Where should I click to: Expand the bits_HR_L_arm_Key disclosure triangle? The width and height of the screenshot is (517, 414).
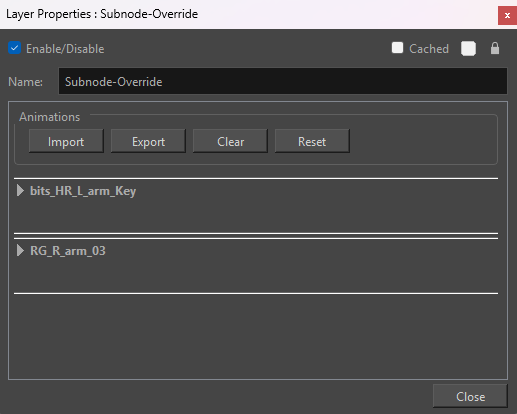pyautogui.click(x=20, y=191)
